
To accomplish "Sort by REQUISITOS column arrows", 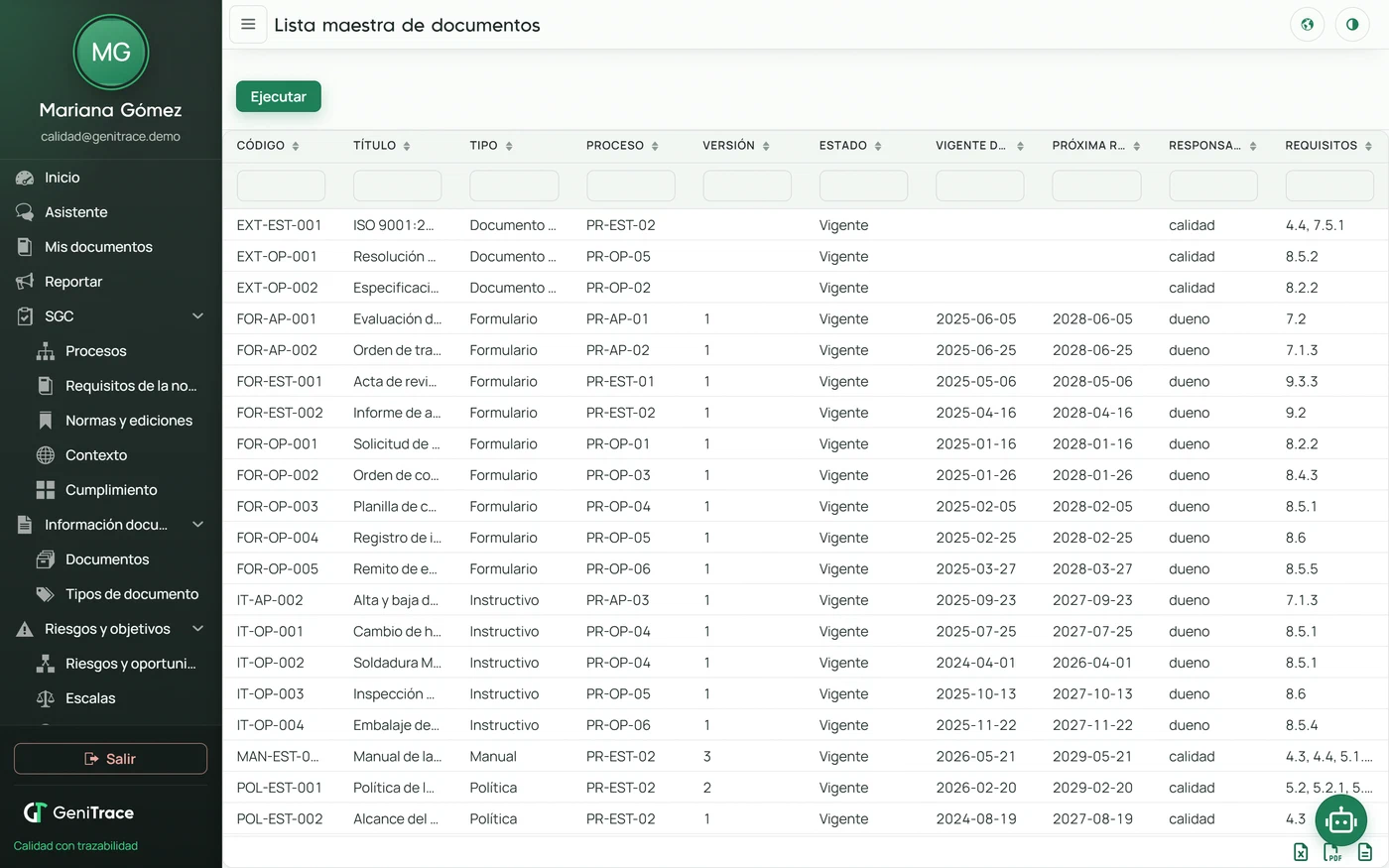I will (x=1368, y=146).
